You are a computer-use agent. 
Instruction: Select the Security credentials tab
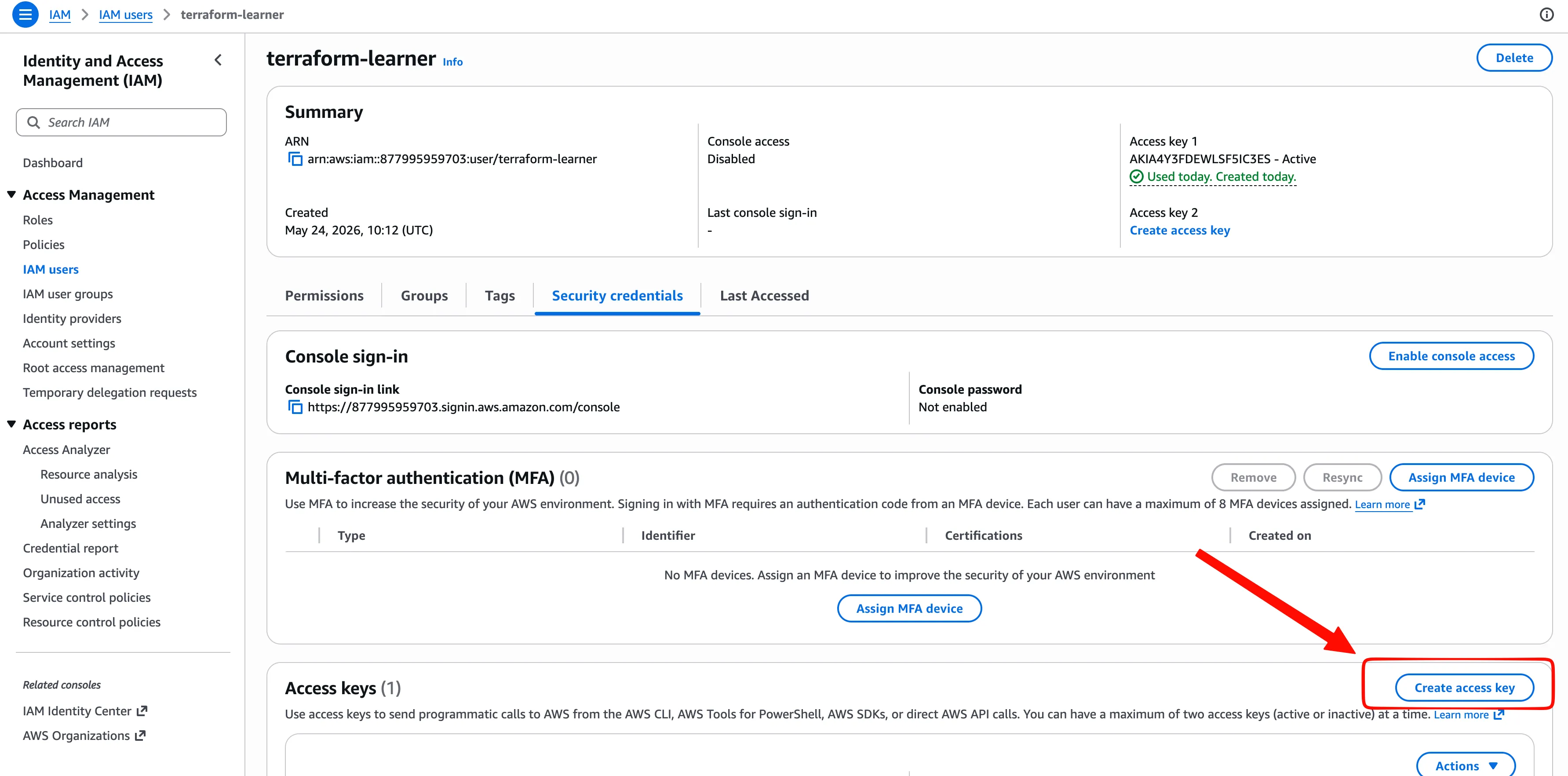point(617,296)
